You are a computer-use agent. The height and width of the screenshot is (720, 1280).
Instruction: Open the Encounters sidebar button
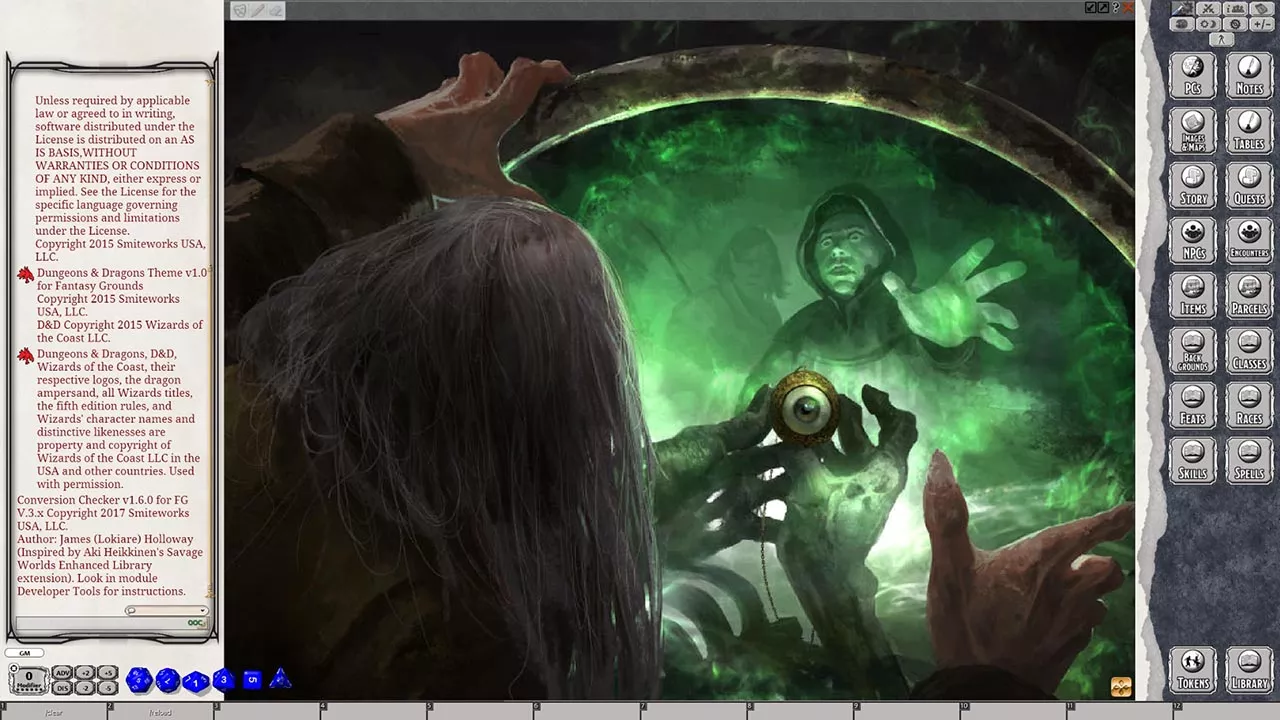1249,241
